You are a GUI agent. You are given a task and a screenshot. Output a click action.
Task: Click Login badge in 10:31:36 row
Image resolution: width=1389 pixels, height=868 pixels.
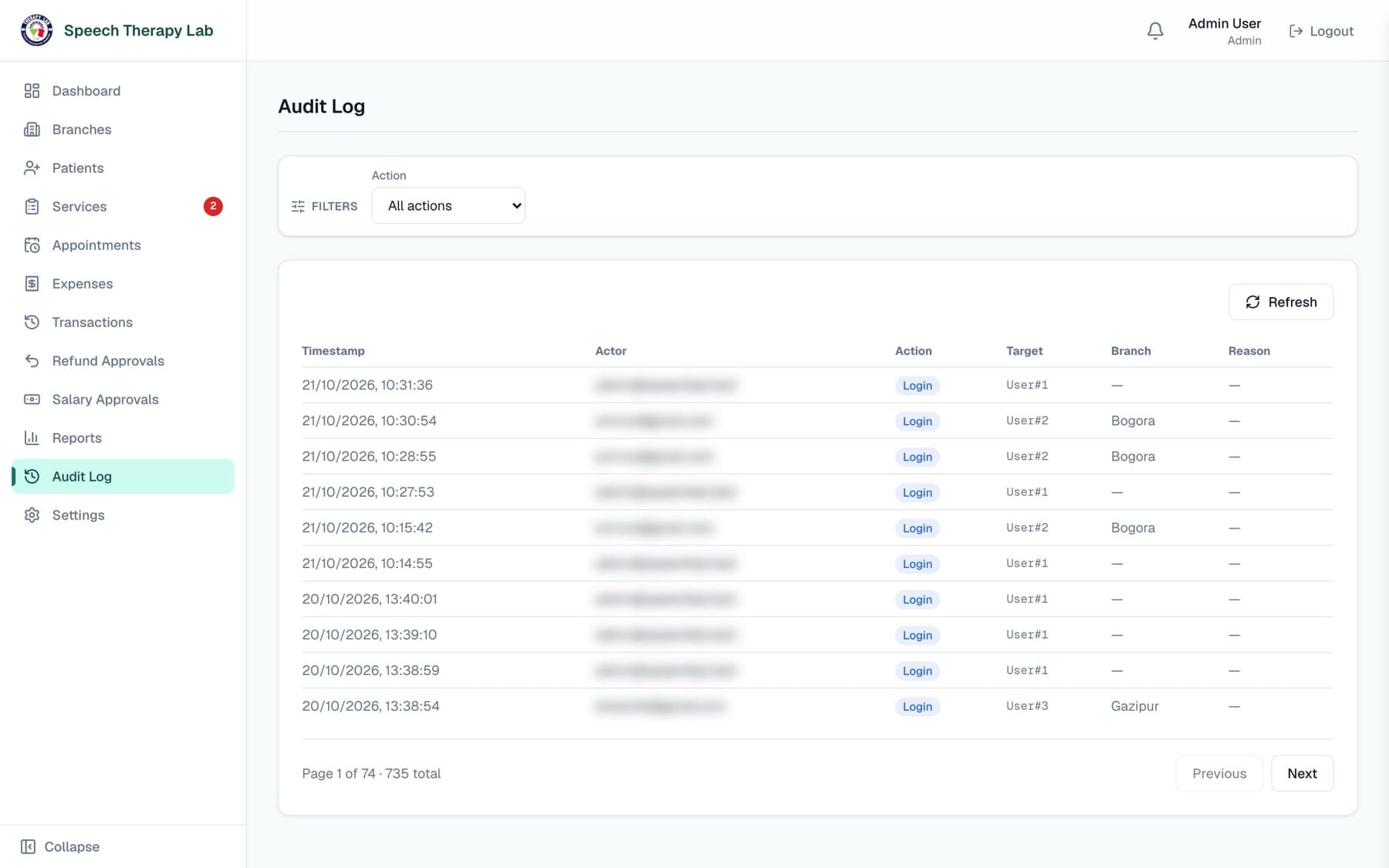[x=918, y=386]
